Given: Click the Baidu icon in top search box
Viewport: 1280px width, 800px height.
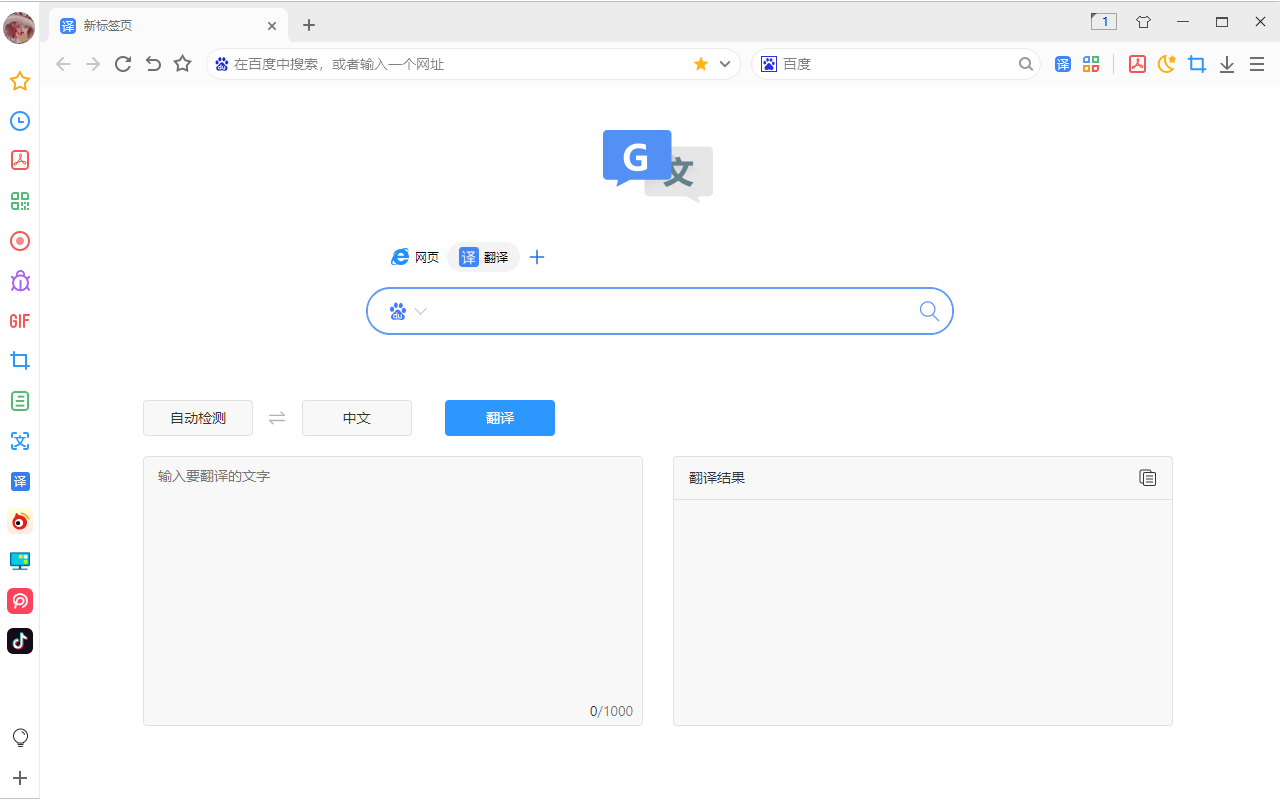Looking at the screenshot, I should point(768,64).
